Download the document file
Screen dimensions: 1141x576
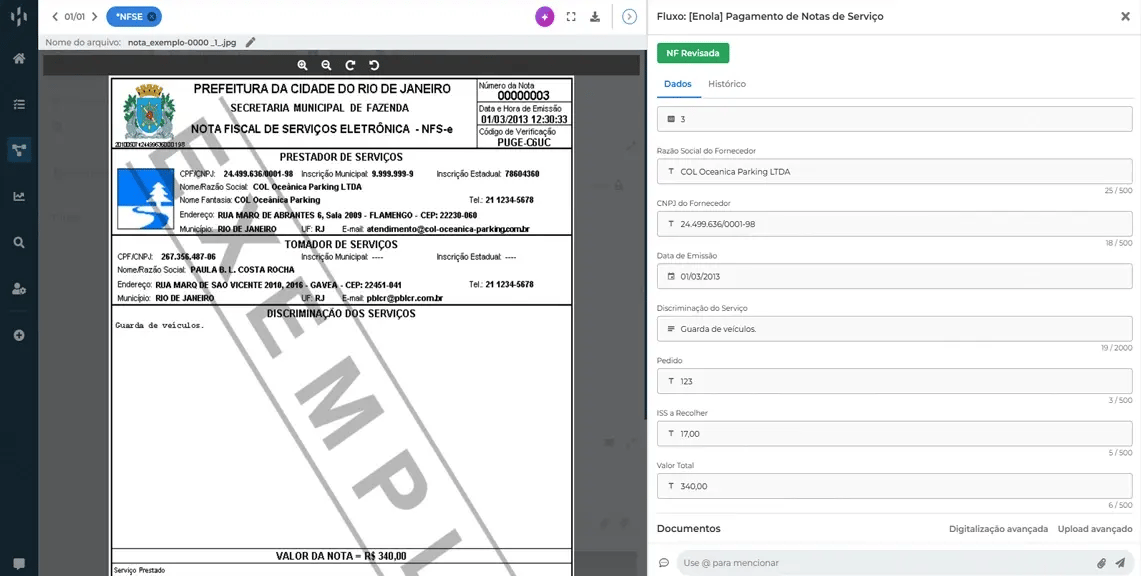(595, 17)
